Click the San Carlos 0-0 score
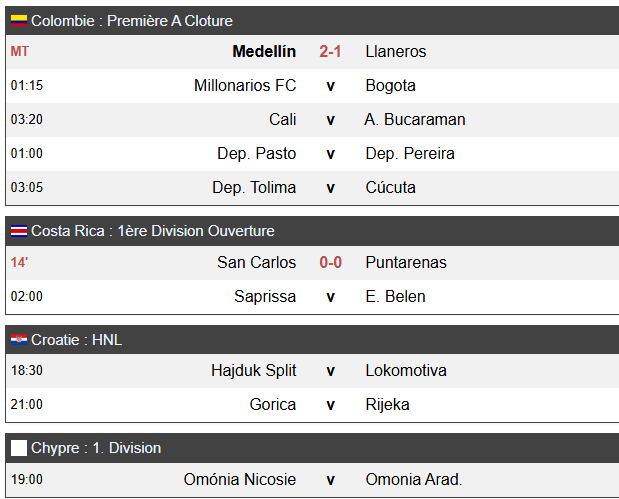 (330, 263)
